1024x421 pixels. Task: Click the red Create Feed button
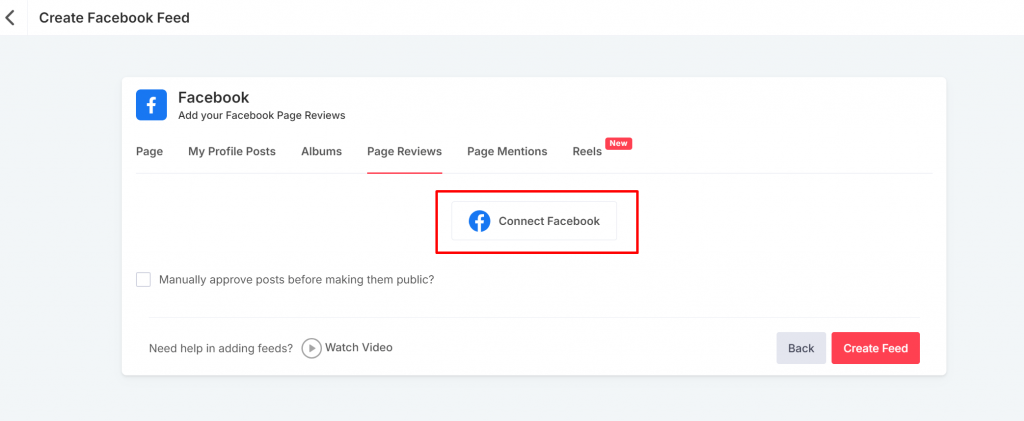click(875, 348)
